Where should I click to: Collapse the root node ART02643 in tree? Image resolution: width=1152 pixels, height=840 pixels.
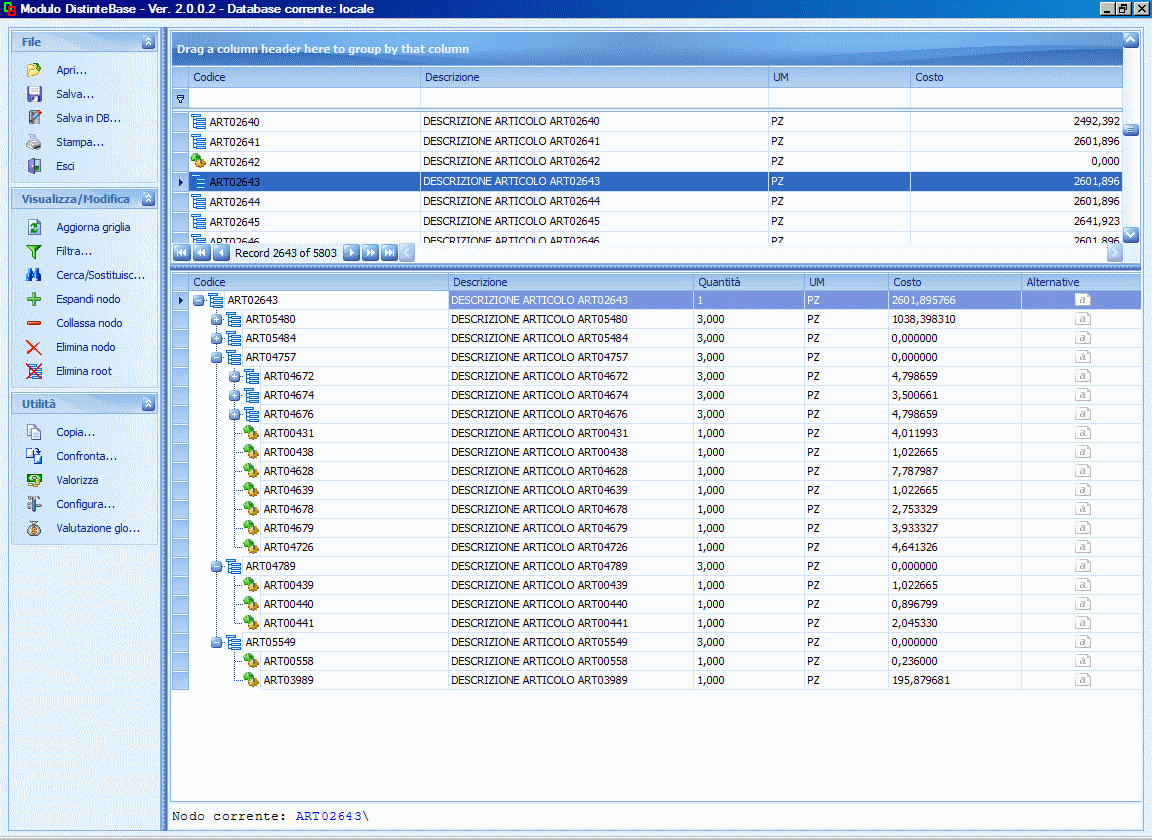coord(198,300)
